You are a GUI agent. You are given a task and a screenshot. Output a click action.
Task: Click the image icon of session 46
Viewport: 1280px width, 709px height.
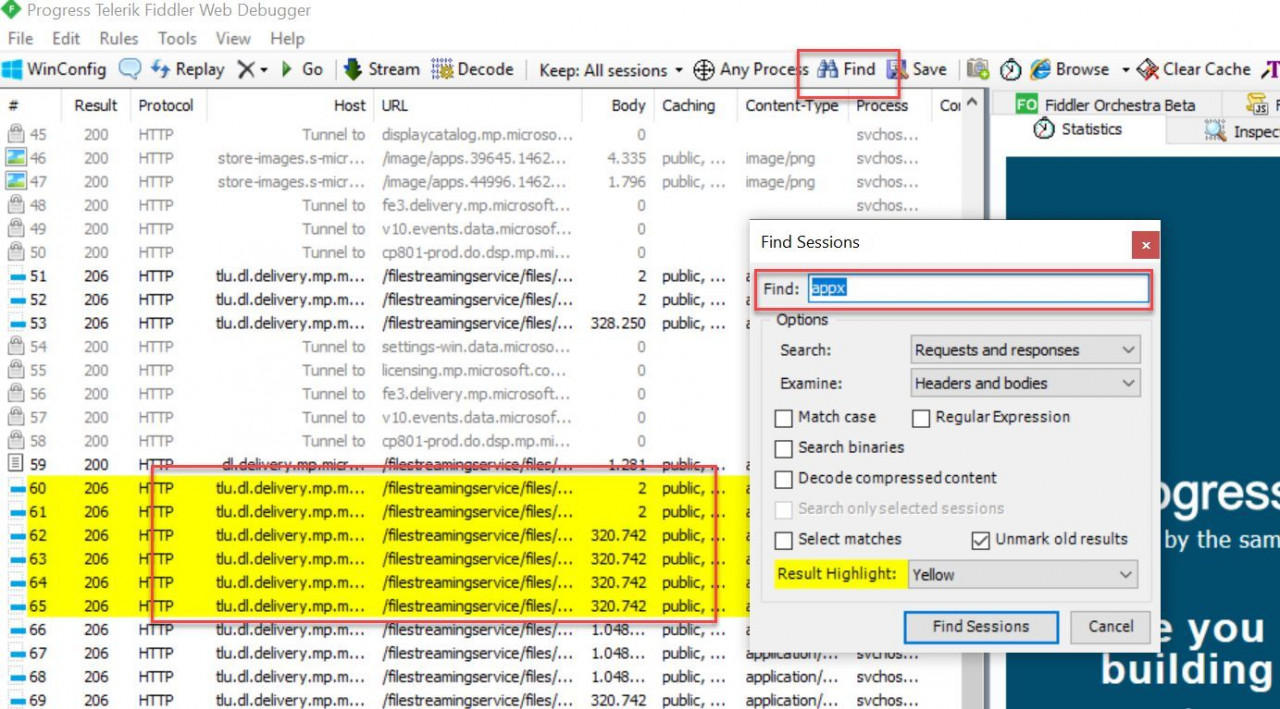click(15, 158)
